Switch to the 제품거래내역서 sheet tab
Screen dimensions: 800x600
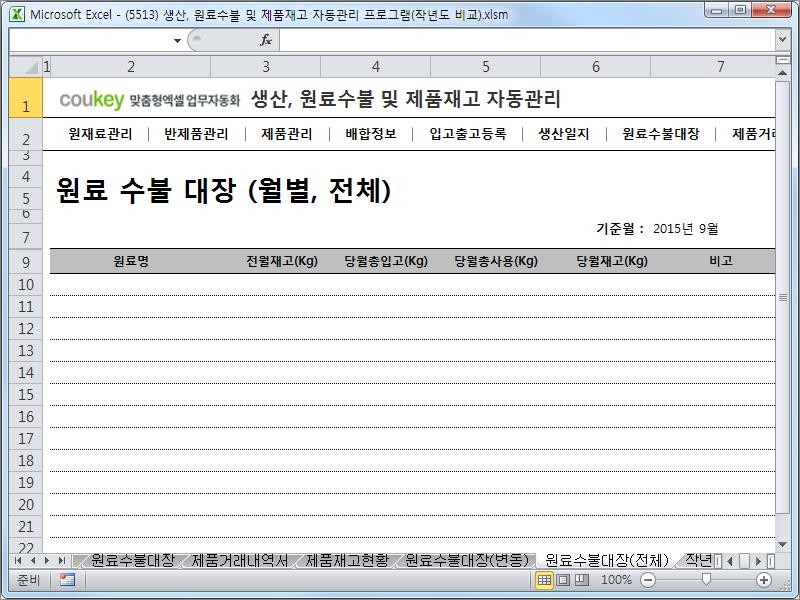tap(239, 560)
